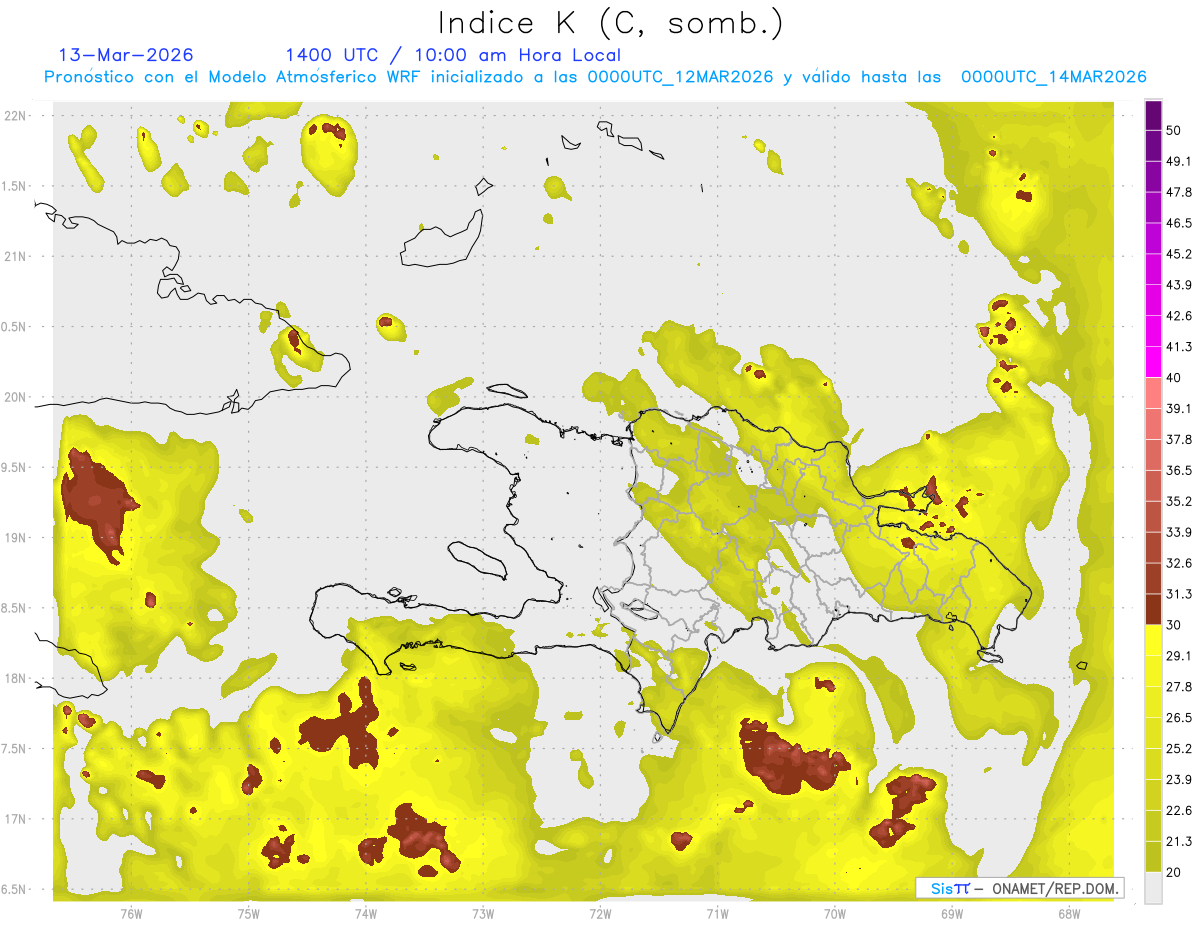This screenshot has width=1200, height=927.
Task: Click the "20" colorbar label
Action: 1174,873
